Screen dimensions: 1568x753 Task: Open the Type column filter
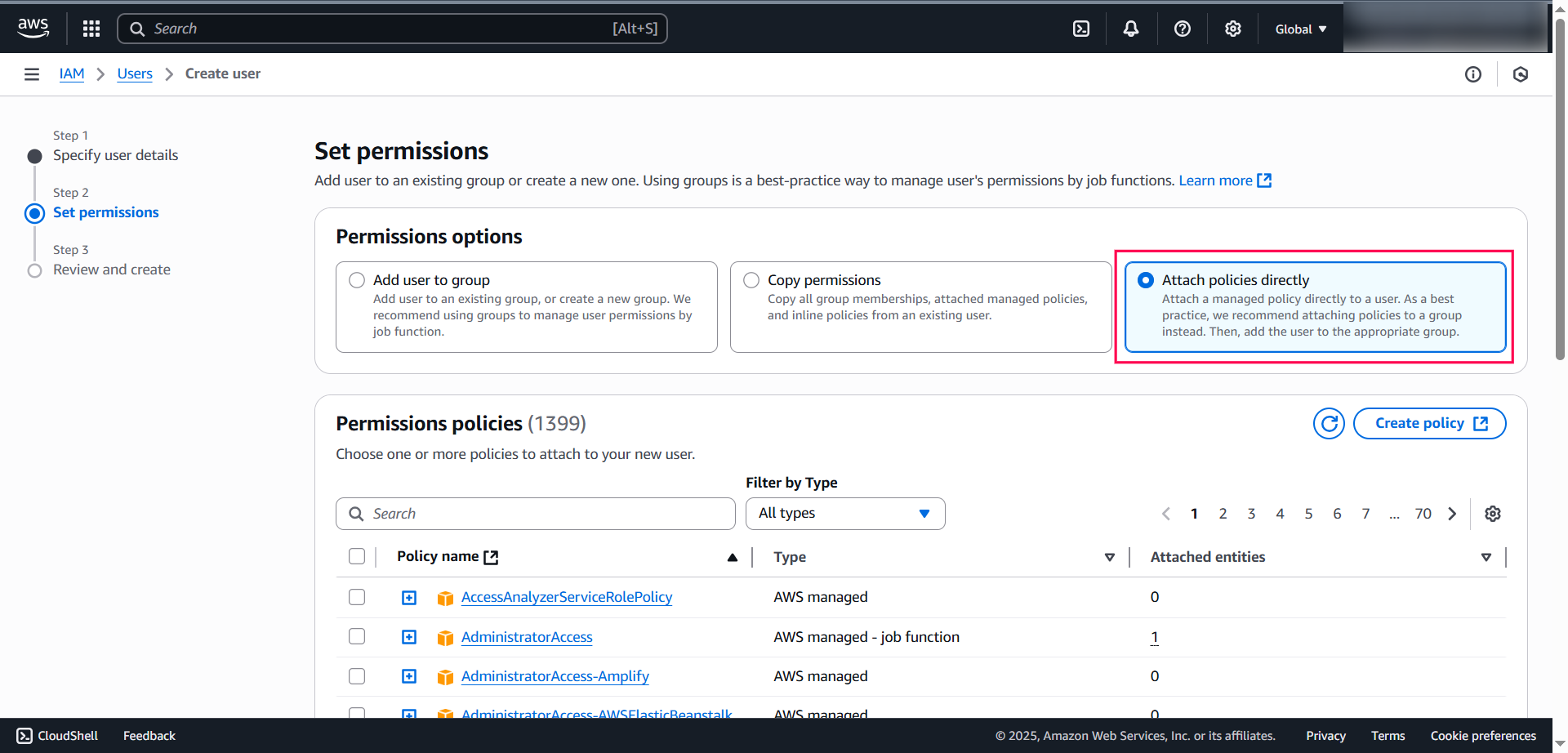[x=1109, y=556]
